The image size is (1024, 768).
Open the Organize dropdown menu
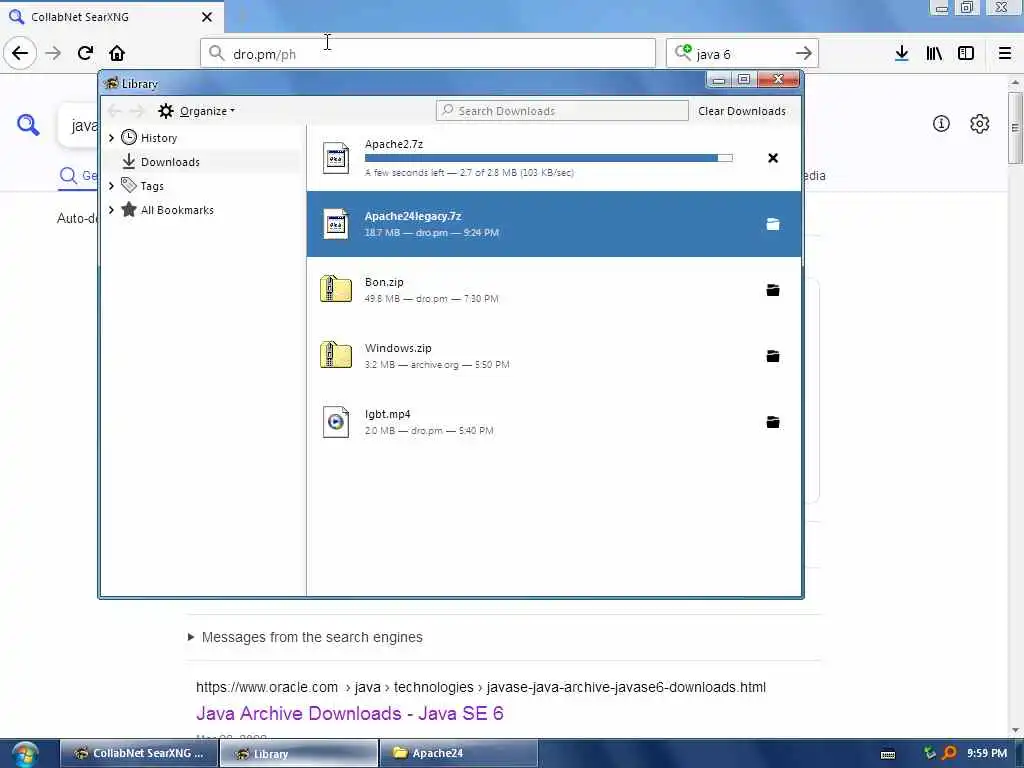[197, 111]
